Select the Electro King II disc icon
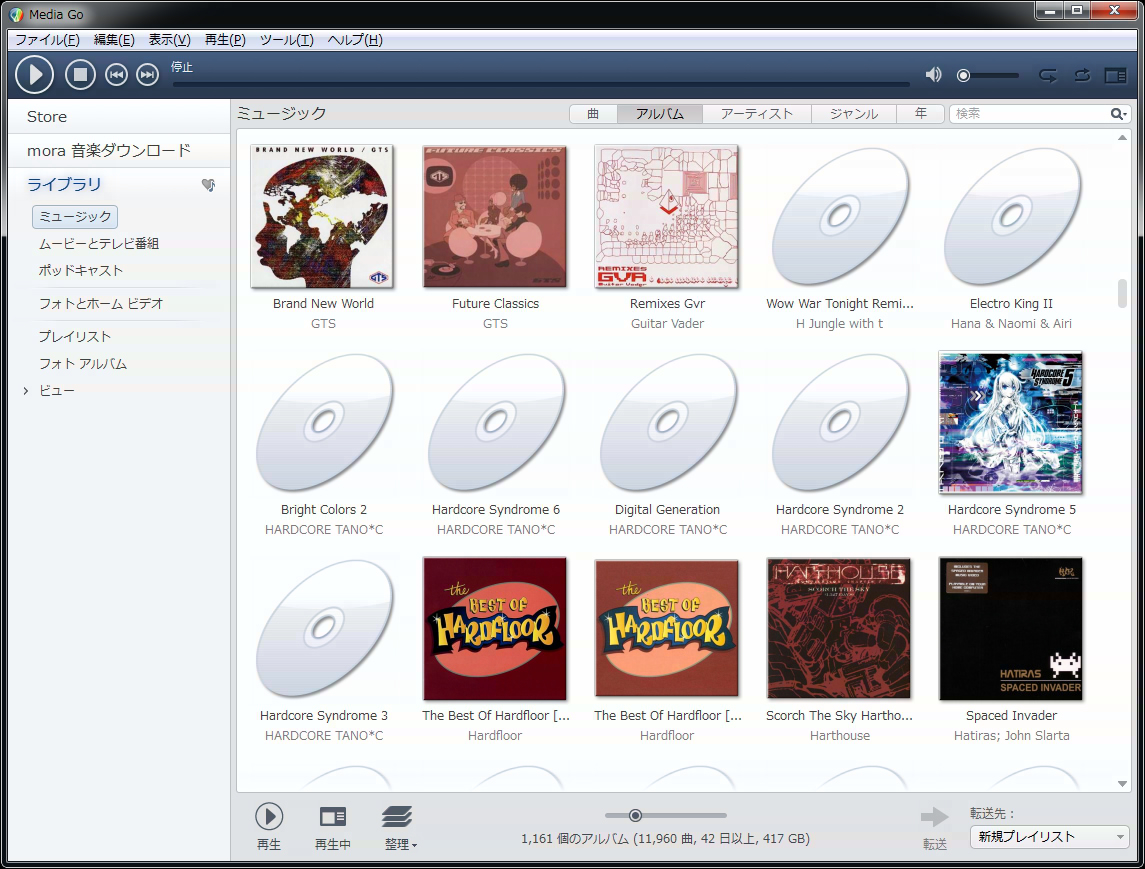The width and height of the screenshot is (1145, 869). (x=1011, y=216)
